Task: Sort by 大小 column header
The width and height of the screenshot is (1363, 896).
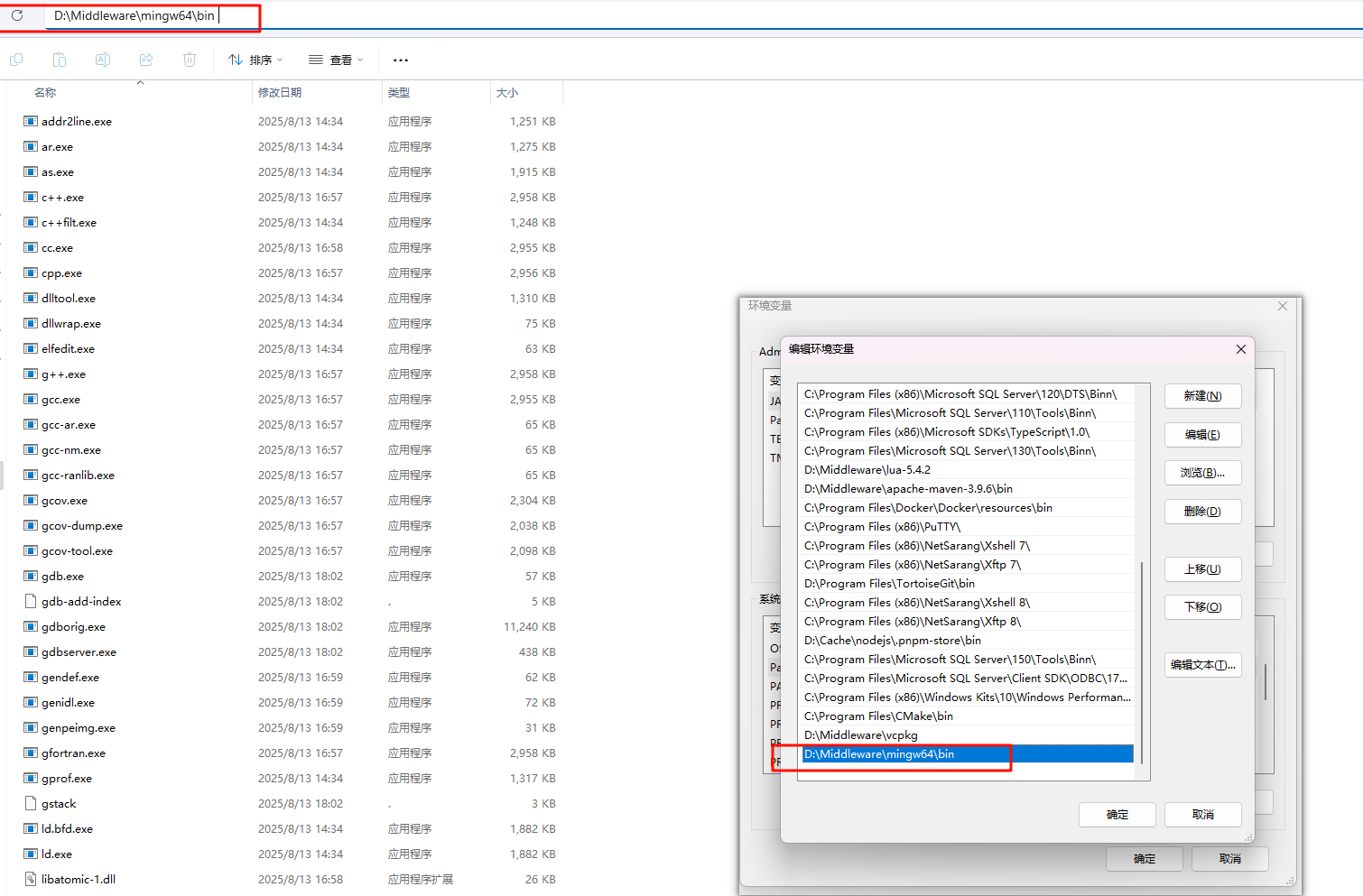Action: (507, 93)
